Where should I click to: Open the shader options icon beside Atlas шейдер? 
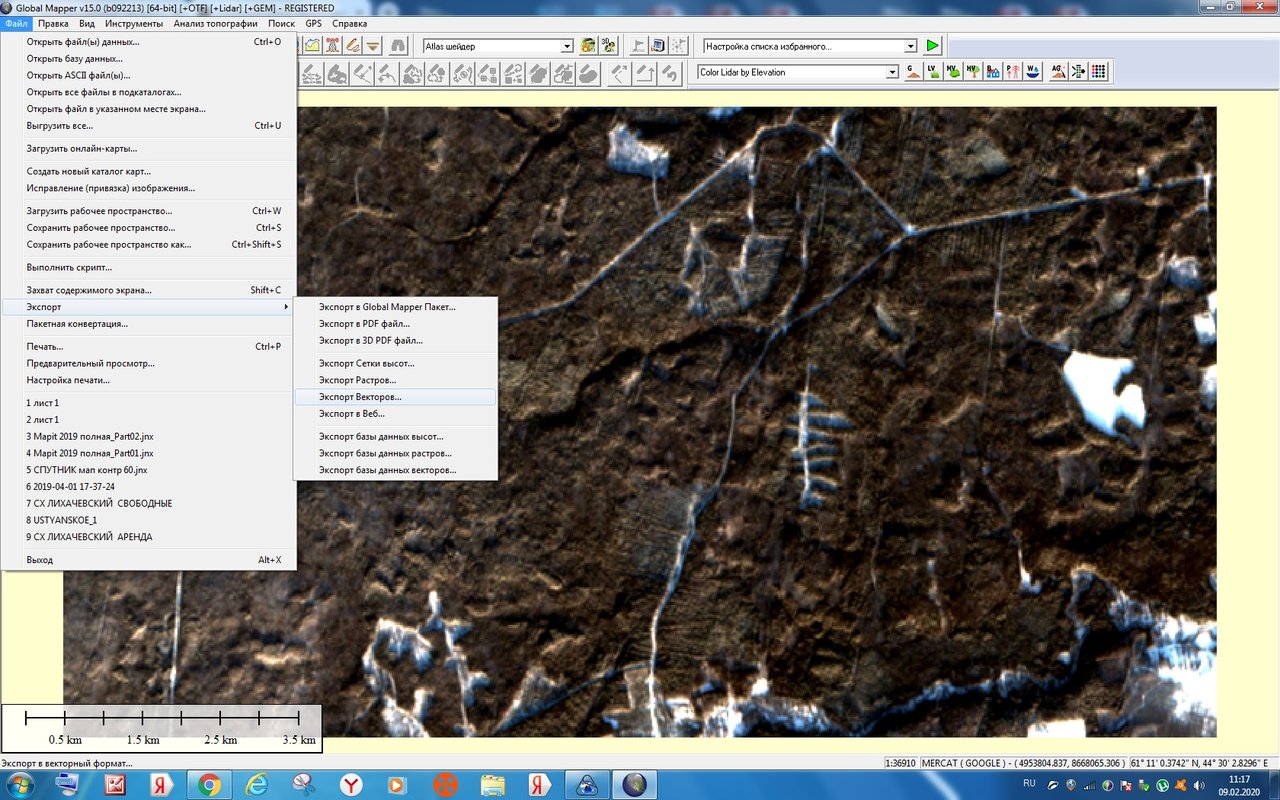pyautogui.click(x=588, y=46)
